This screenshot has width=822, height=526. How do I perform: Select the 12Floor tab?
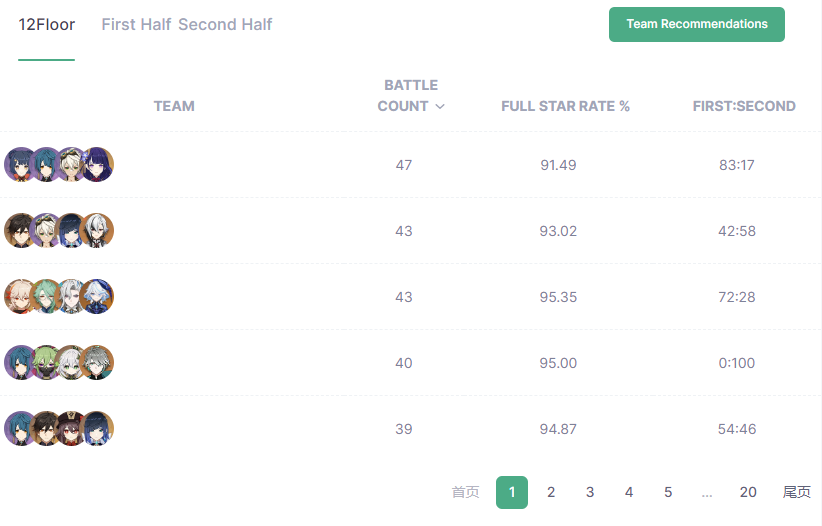coord(47,24)
